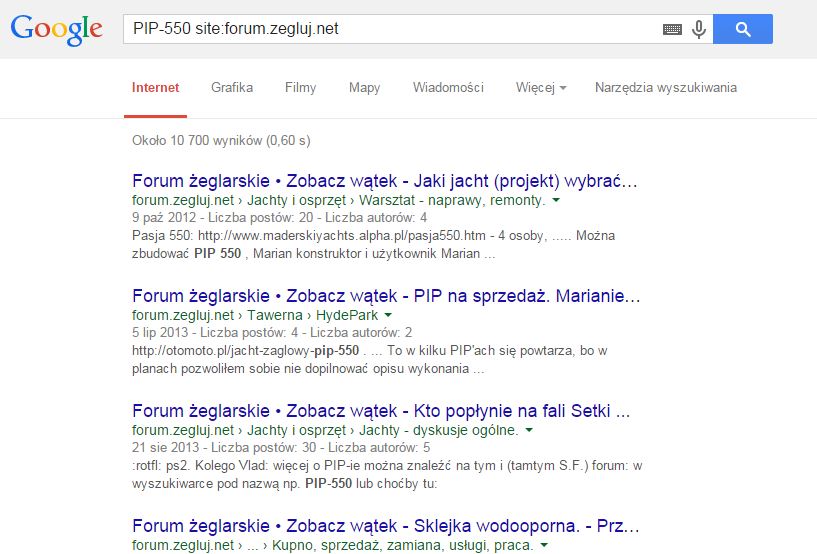817x554 pixels.
Task: Open result 'PIP na sprzedaż. Marianie'
Action: [386, 296]
